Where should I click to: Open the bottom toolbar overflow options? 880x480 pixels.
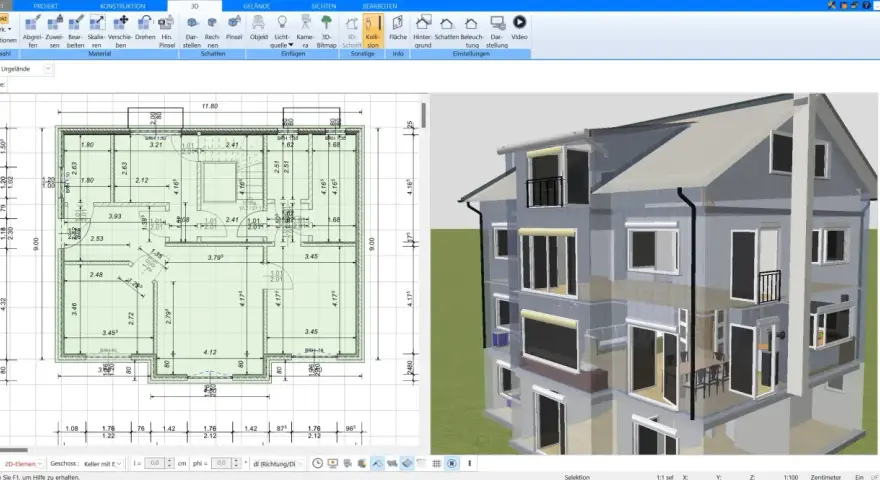pyautogui.click(x=470, y=464)
